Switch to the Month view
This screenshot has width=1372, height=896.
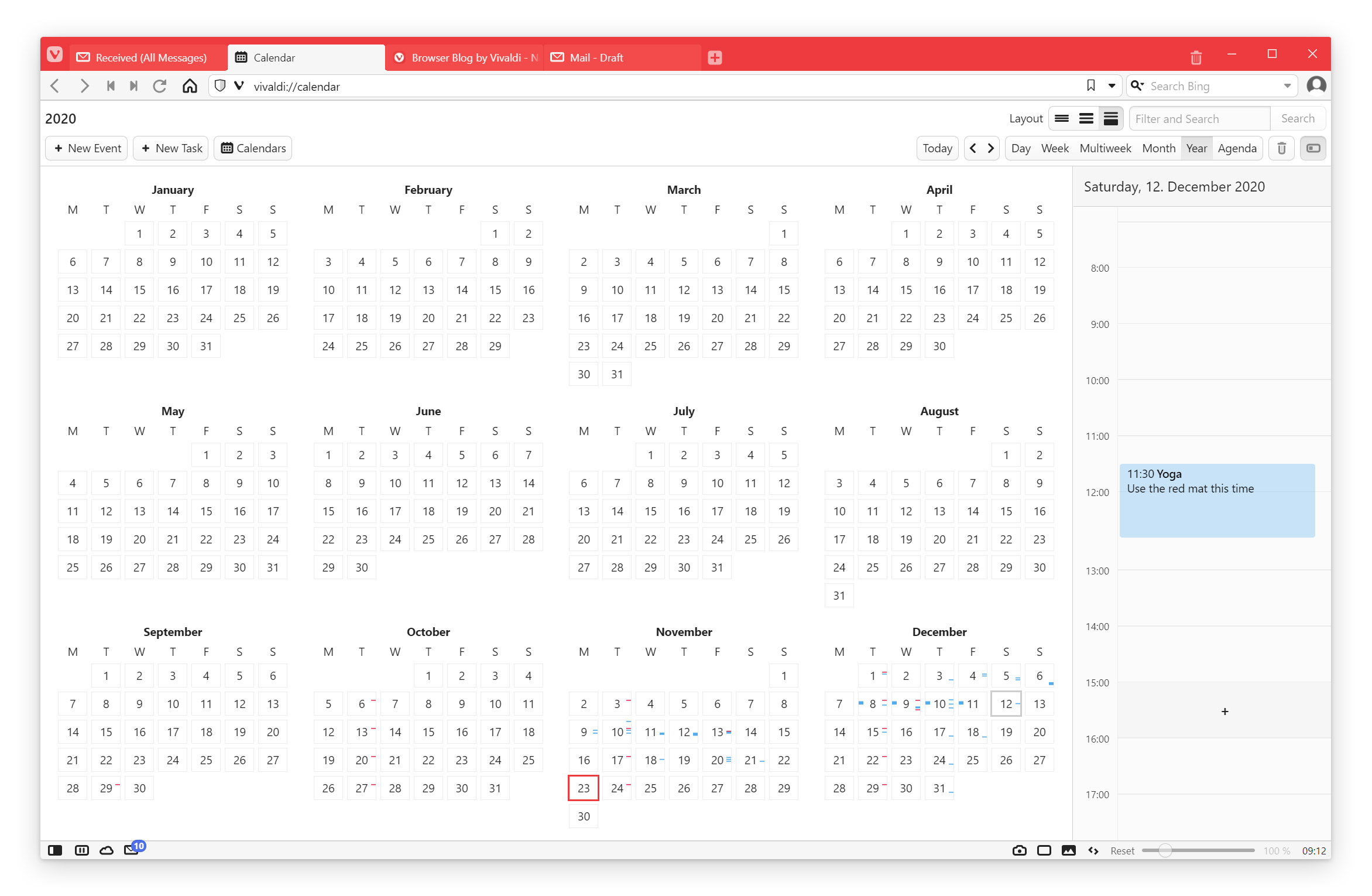(x=1158, y=148)
